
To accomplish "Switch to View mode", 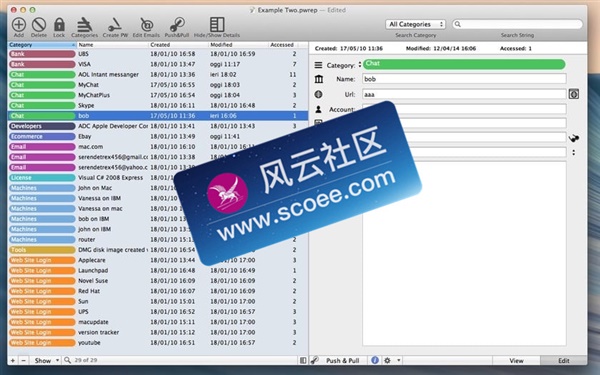I will click(x=516, y=360).
